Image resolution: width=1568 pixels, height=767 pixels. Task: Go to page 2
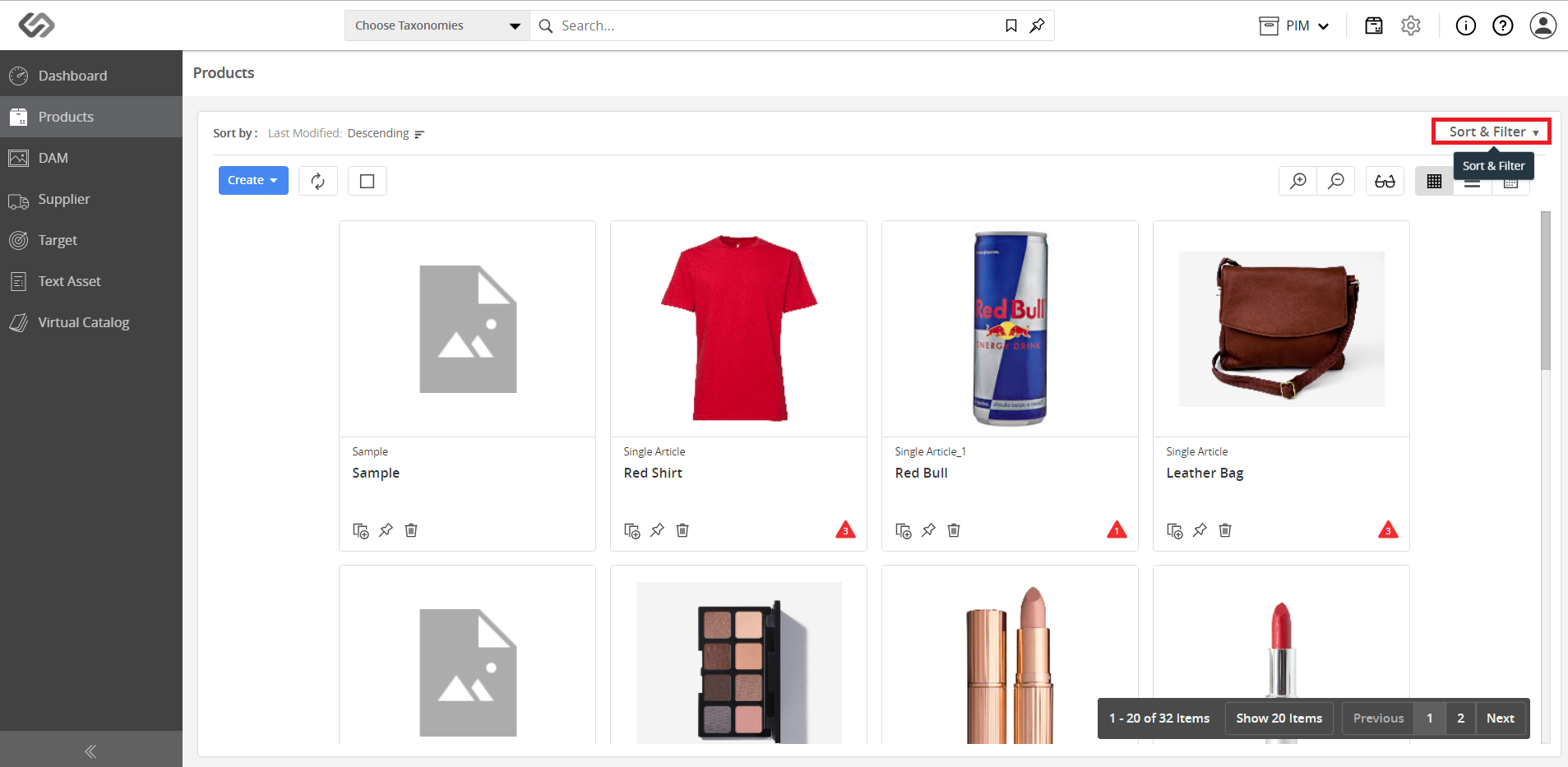coord(1461,718)
